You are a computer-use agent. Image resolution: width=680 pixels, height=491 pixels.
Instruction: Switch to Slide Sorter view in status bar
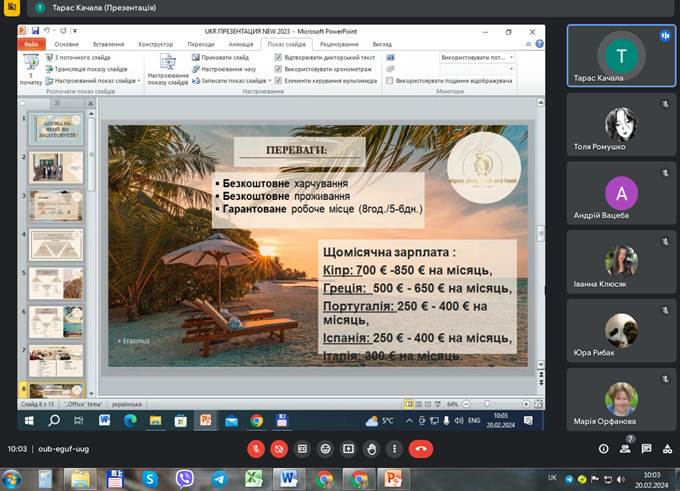click(418, 404)
